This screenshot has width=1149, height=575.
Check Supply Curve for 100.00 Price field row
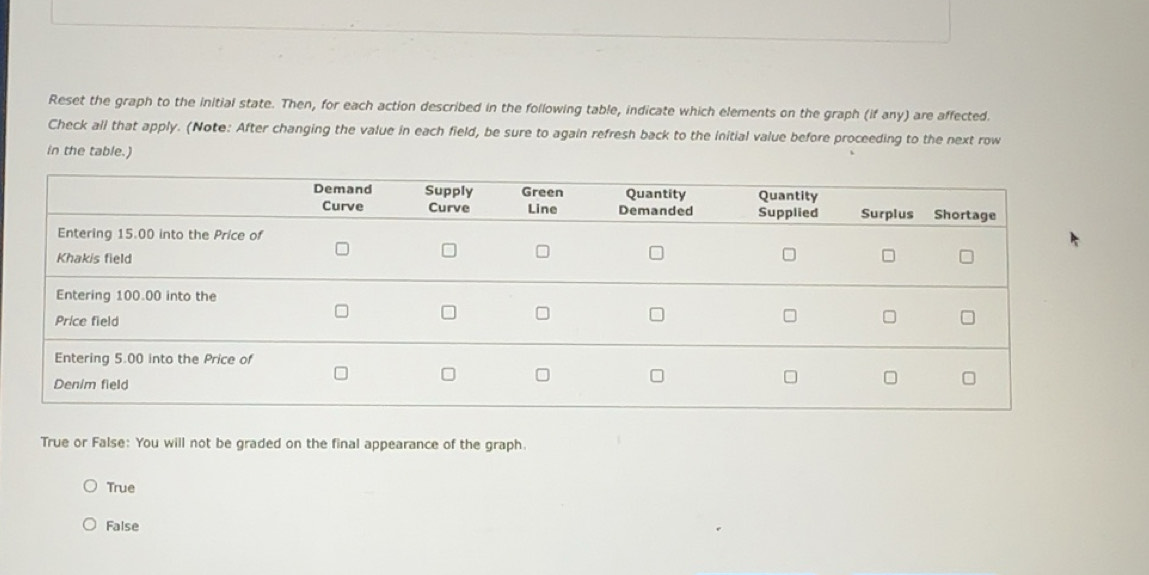coord(449,312)
